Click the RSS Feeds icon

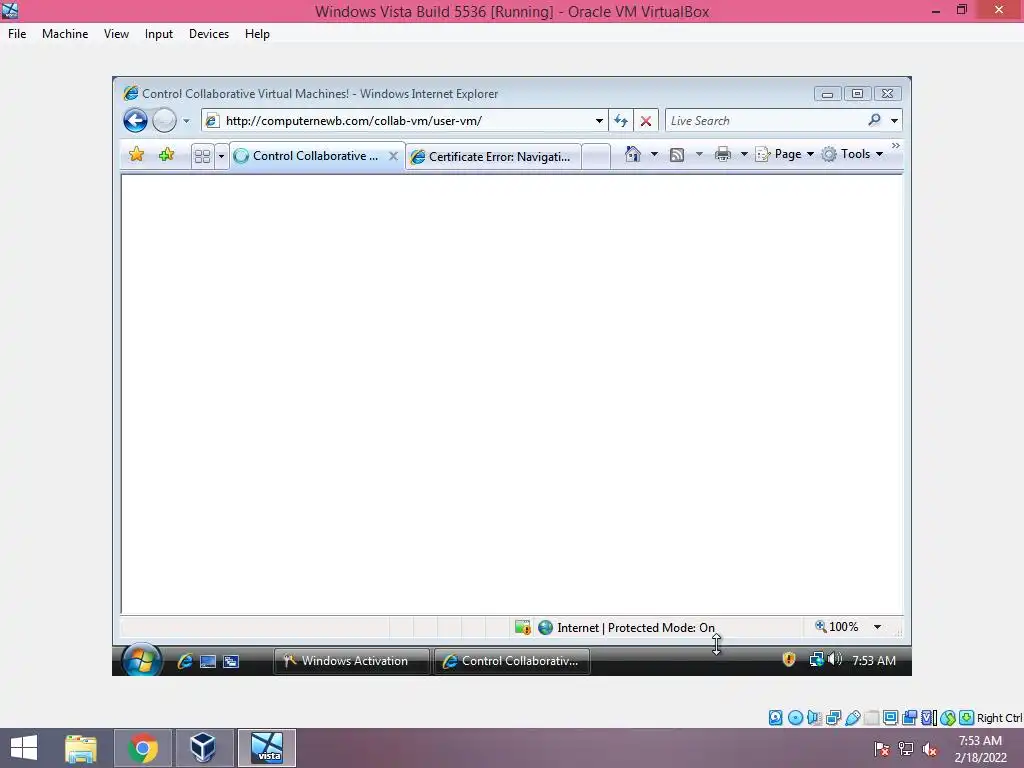(677, 155)
